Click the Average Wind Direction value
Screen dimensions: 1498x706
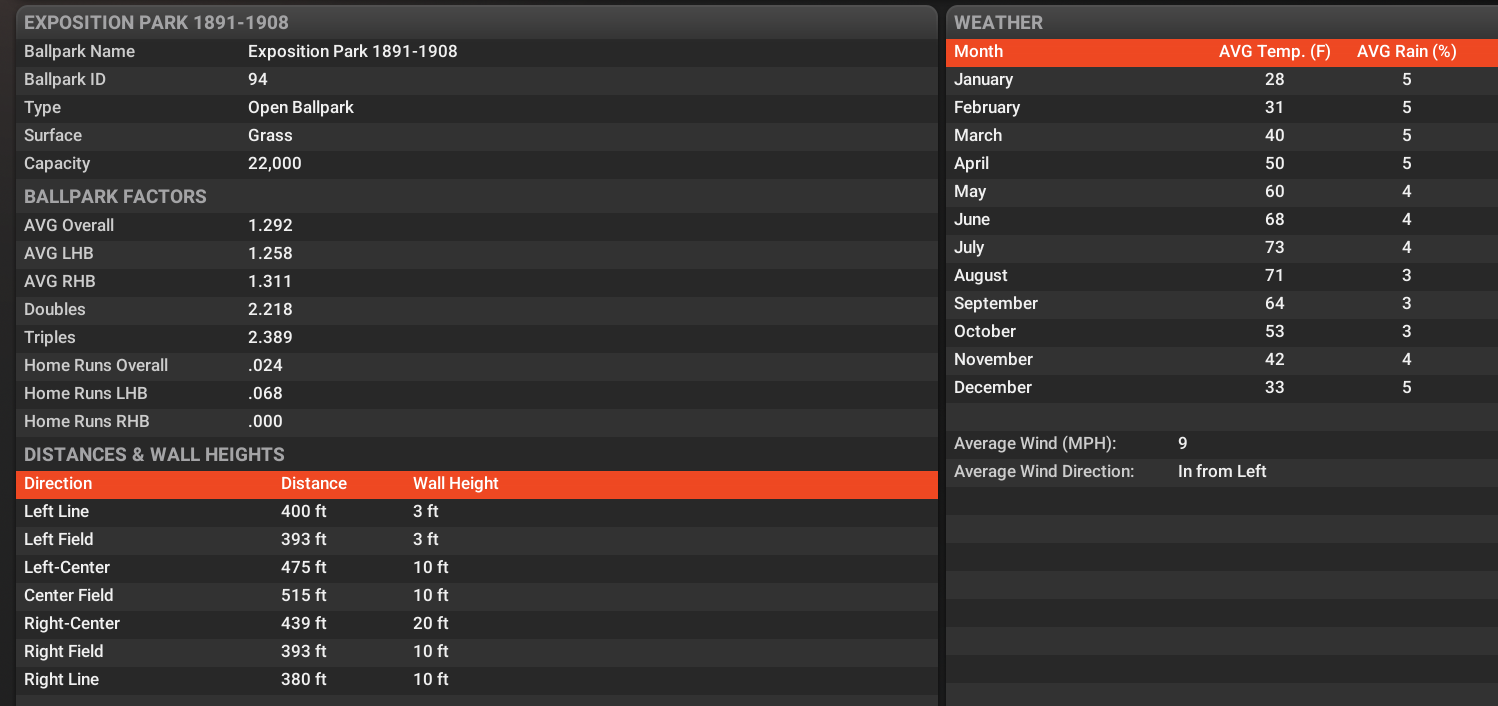click(x=1222, y=472)
